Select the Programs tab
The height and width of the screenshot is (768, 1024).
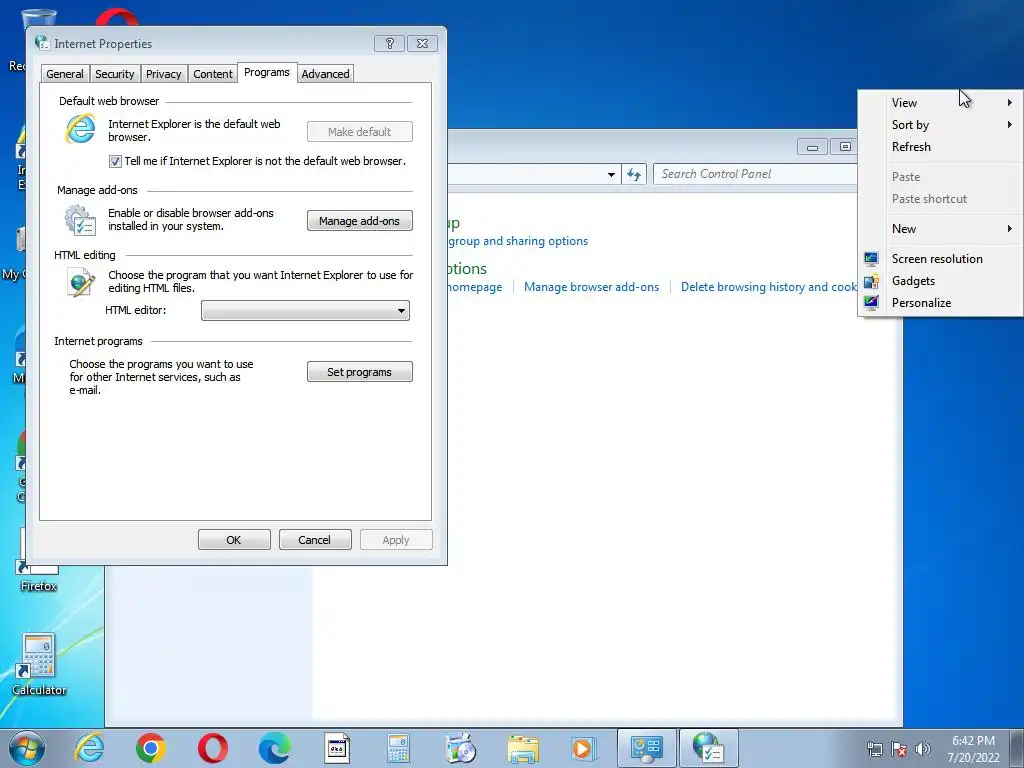(266, 72)
